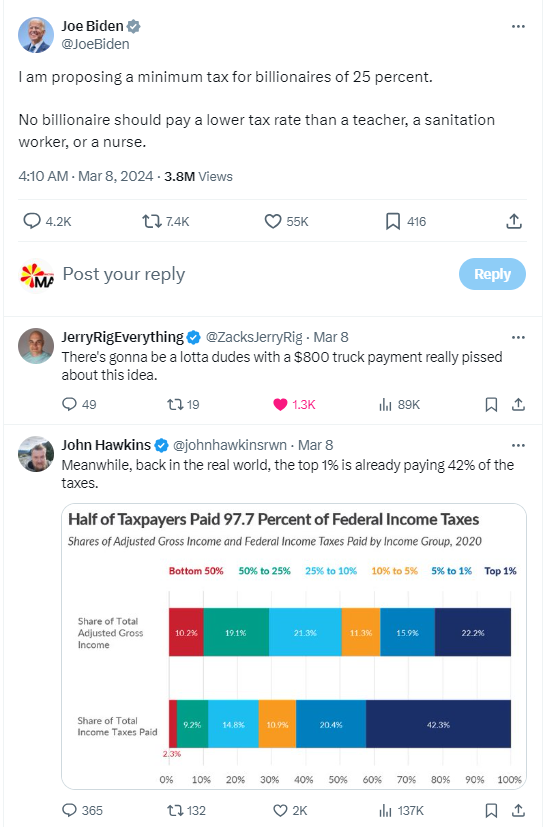Bookmark John Hawkins' reply
This screenshot has width=550, height=827.
coord(491,810)
